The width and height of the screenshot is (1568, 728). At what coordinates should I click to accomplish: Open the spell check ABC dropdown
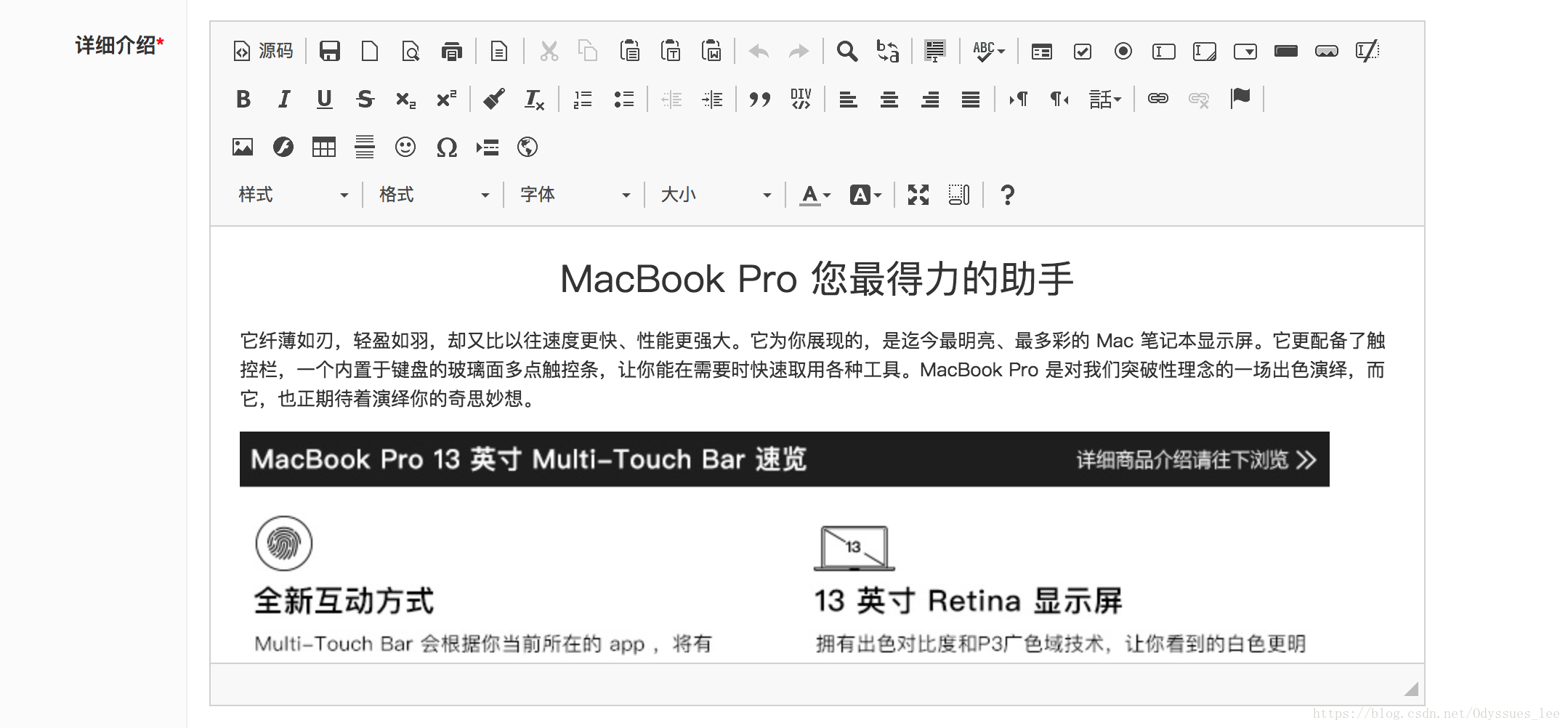pos(989,51)
